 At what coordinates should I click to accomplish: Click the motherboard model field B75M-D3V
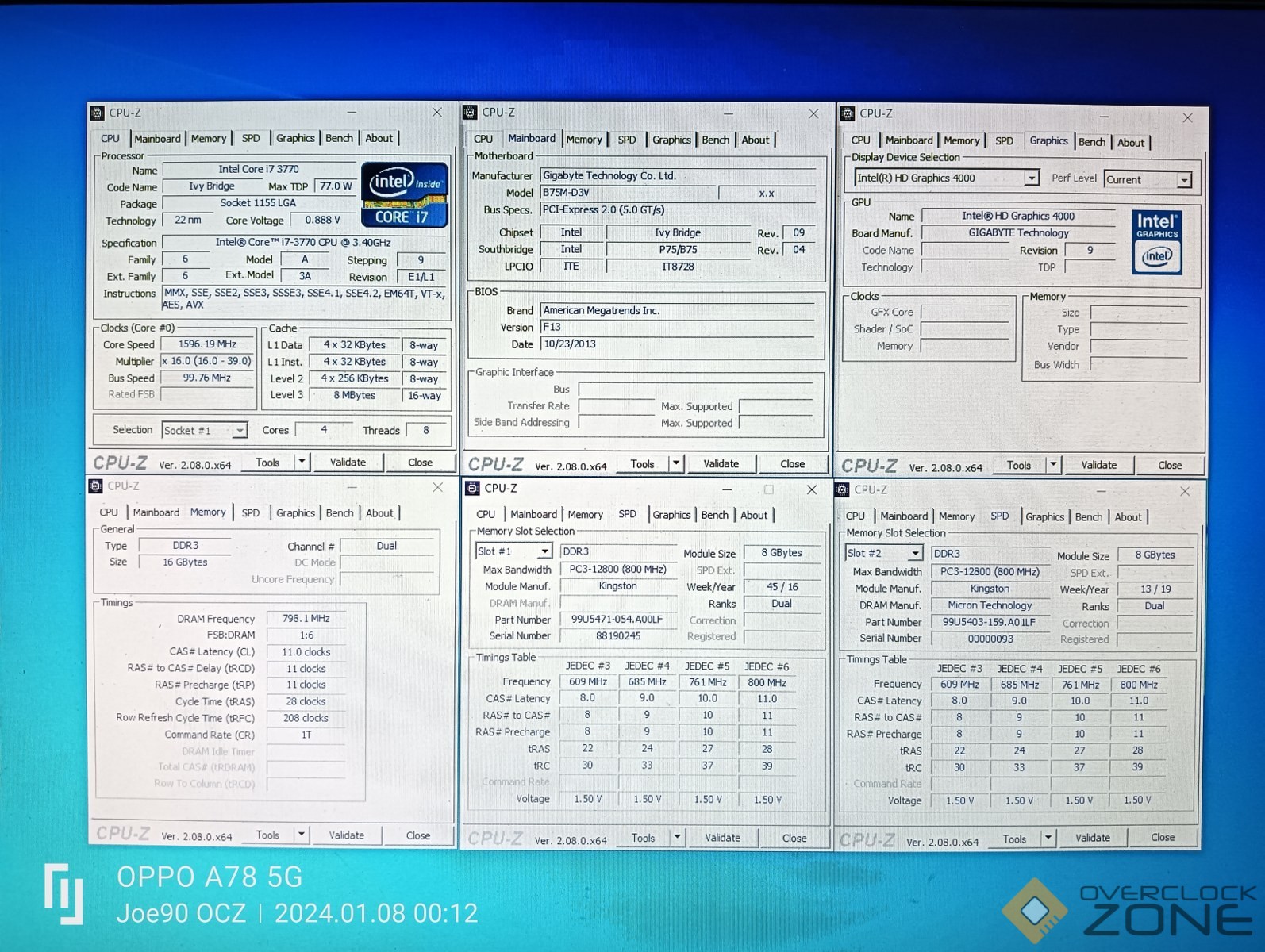[x=629, y=193]
